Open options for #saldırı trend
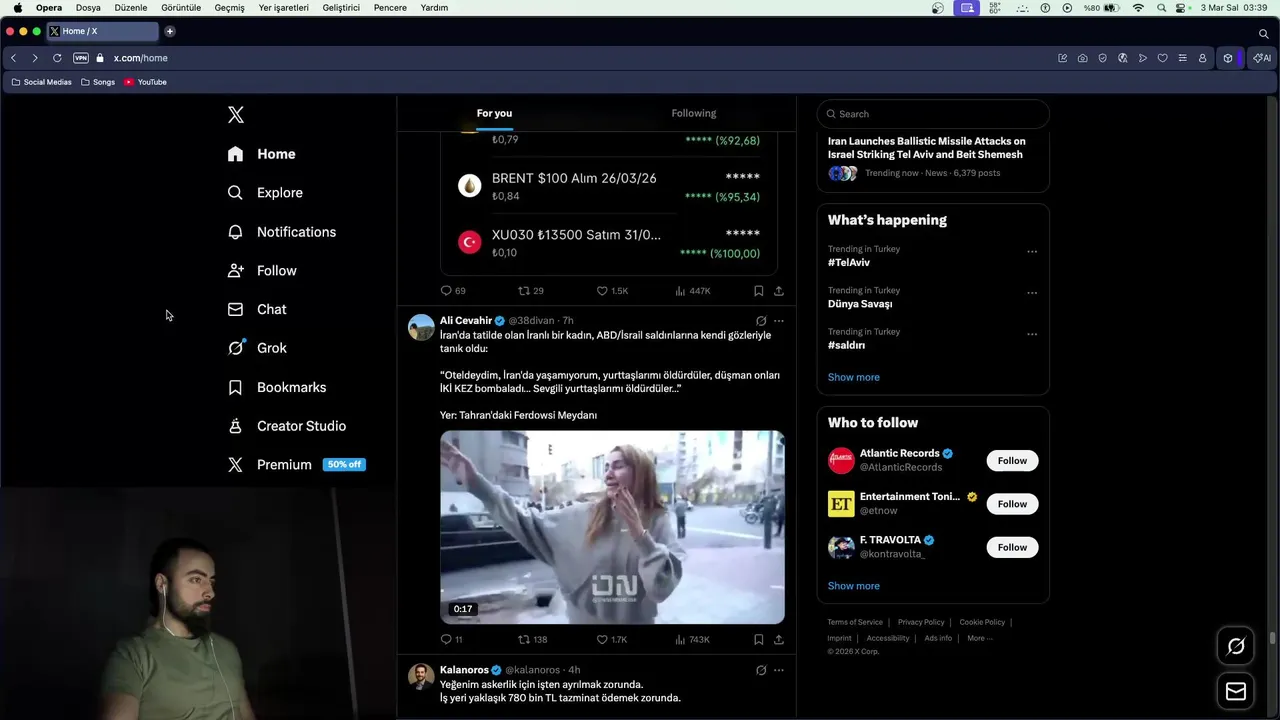 pos(1032,334)
